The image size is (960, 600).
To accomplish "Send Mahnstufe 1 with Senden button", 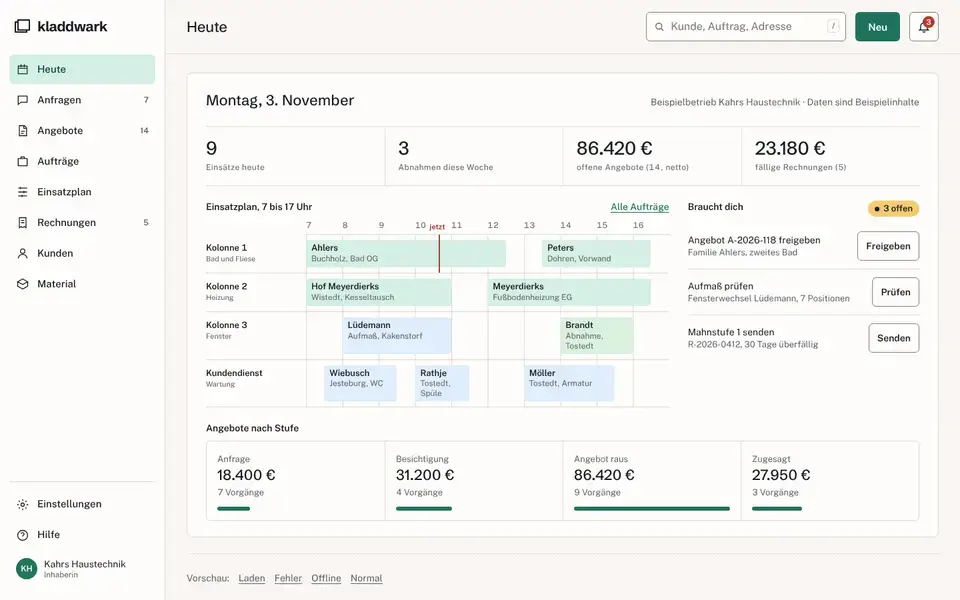I will tap(893, 338).
